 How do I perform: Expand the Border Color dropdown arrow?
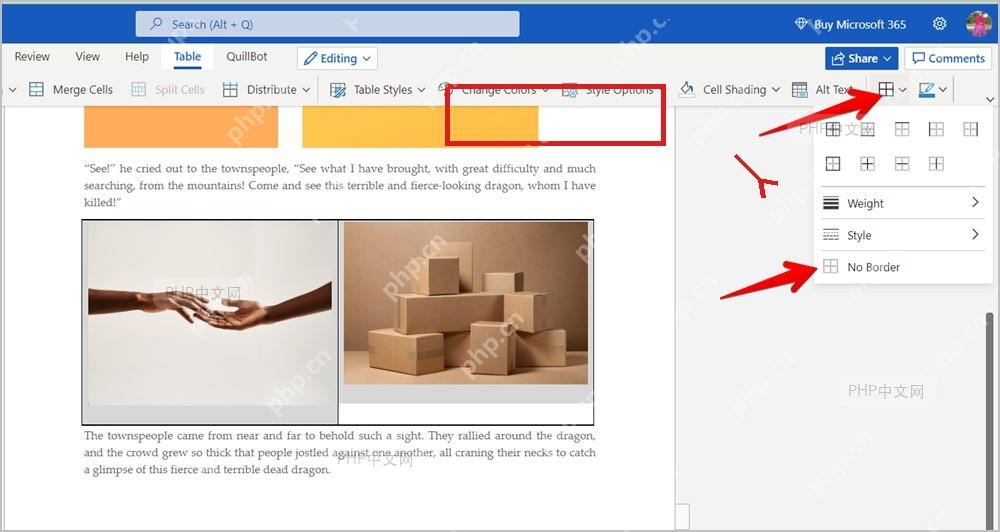(x=943, y=90)
